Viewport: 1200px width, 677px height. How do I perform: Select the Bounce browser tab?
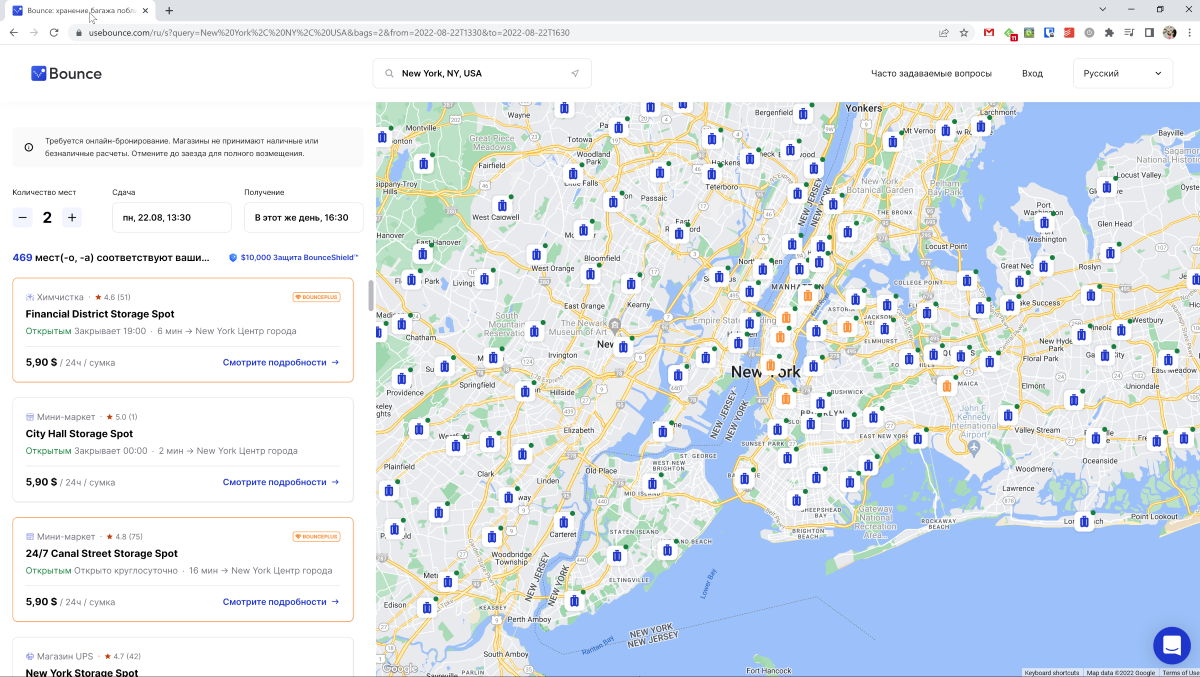[81, 10]
